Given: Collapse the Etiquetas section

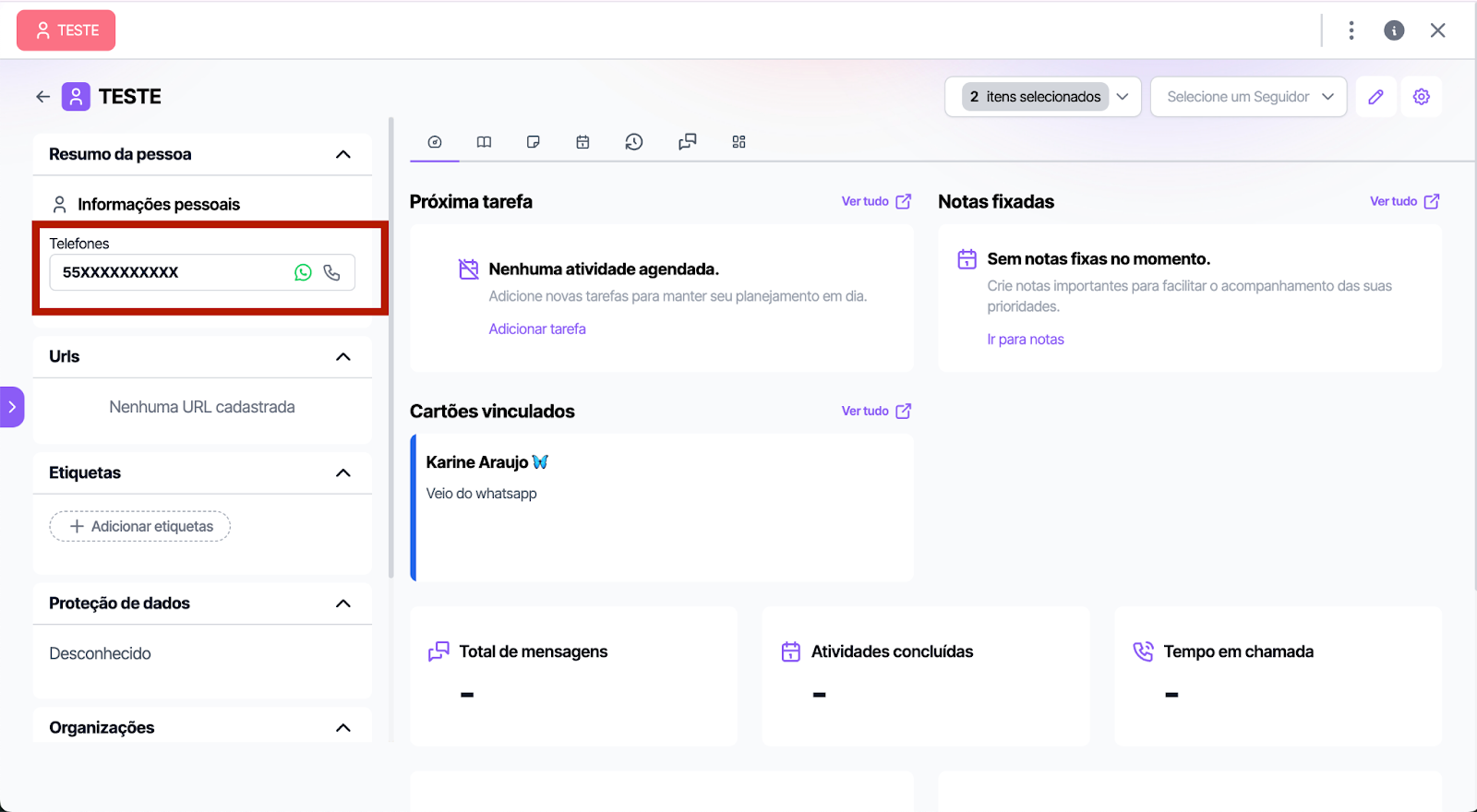Looking at the screenshot, I should 343,473.
